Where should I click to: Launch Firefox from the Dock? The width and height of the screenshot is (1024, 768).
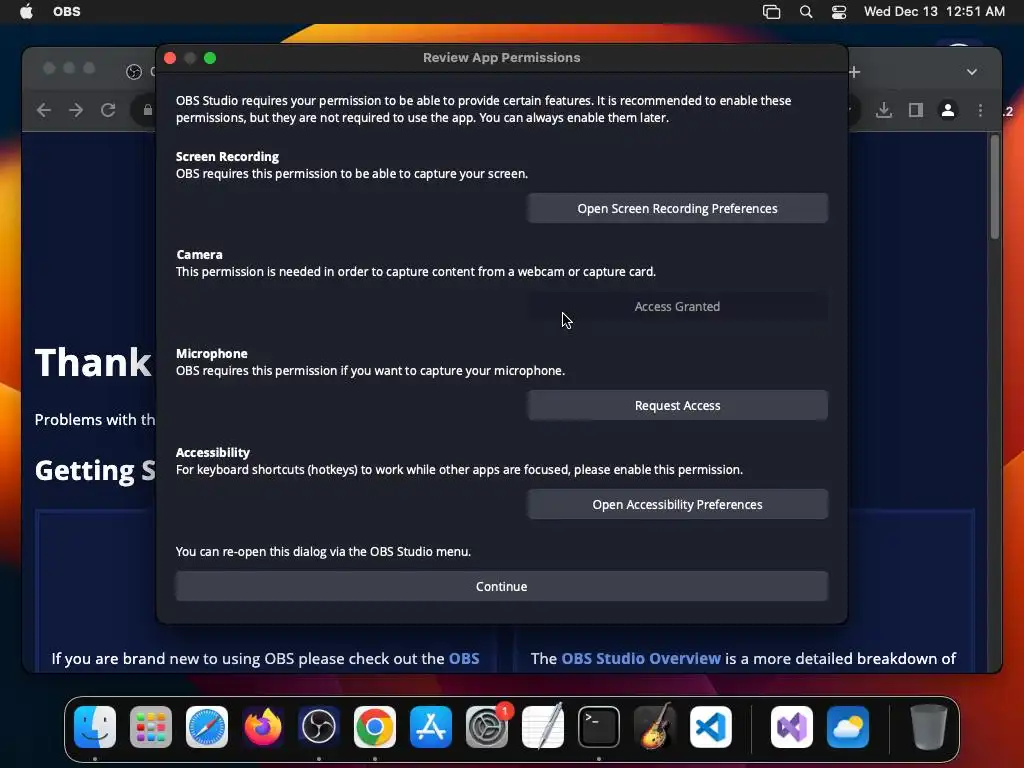pyautogui.click(x=263, y=727)
